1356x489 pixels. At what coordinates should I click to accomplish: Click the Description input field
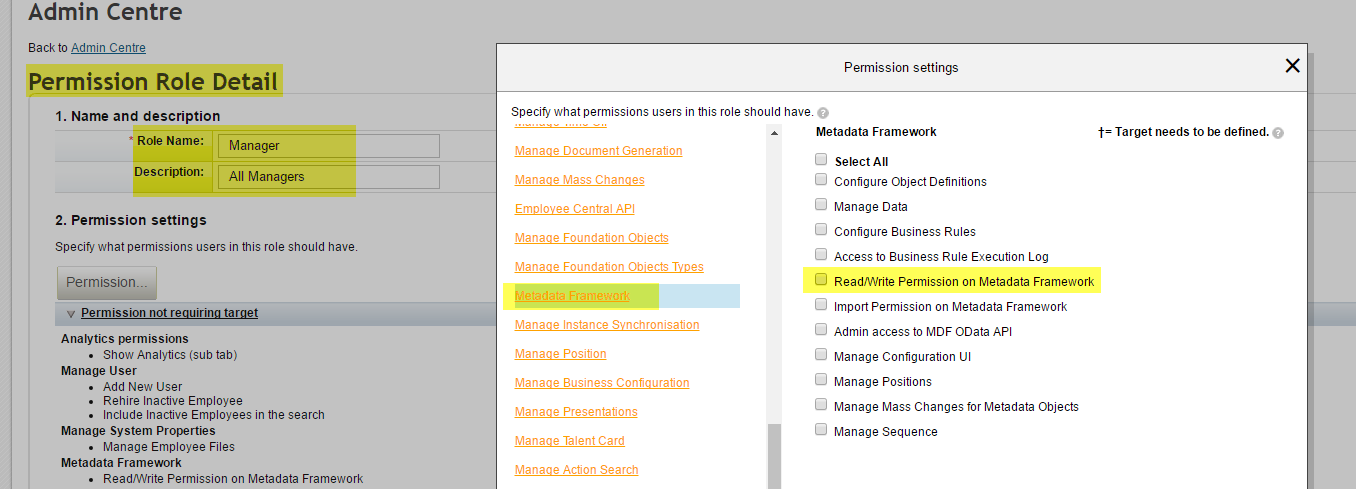click(329, 177)
